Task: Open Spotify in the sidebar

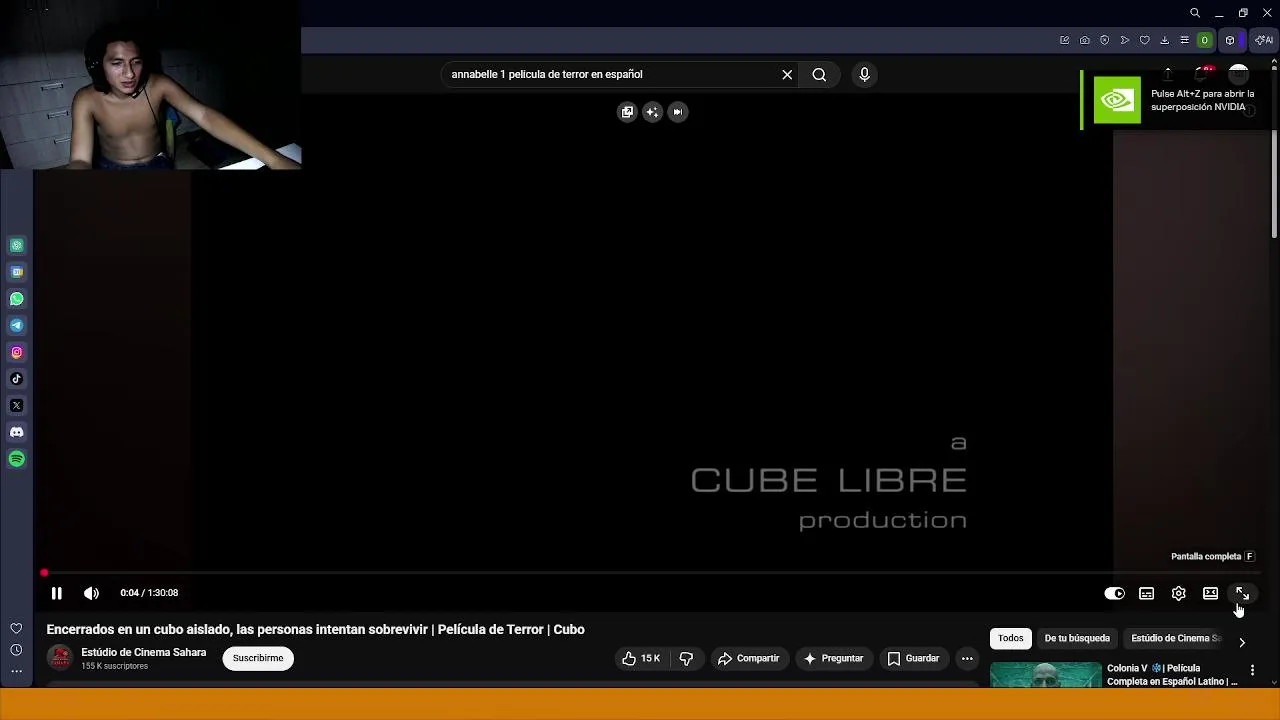Action: click(17, 459)
